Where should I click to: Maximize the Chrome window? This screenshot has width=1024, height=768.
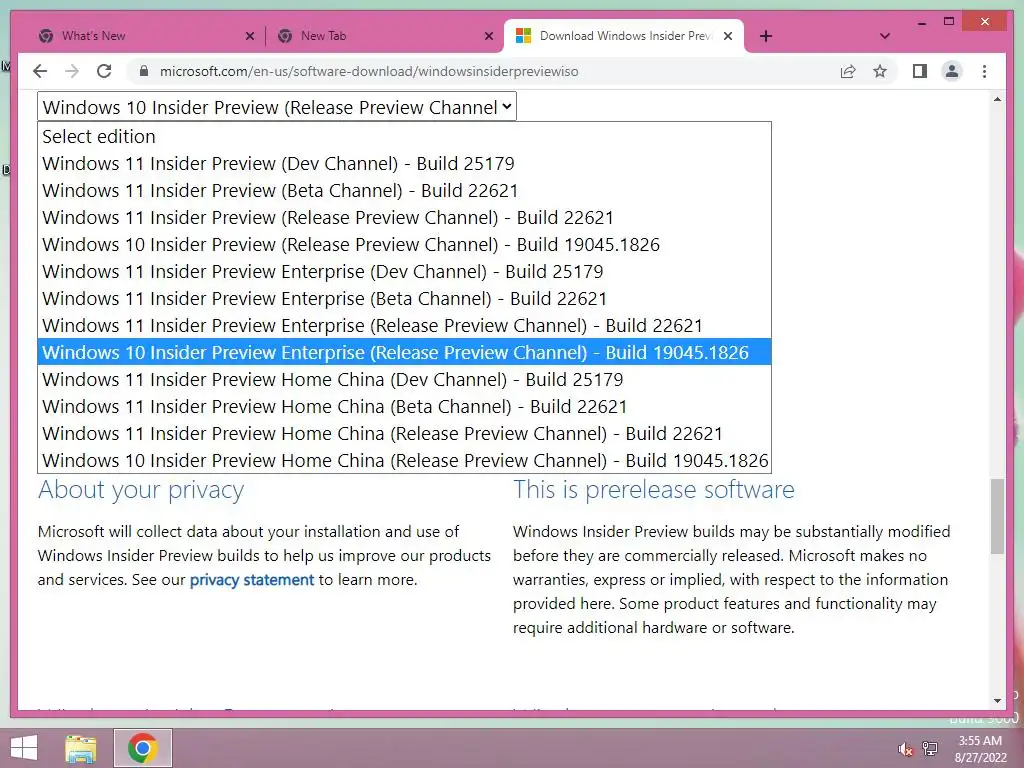click(x=949, y=22)
